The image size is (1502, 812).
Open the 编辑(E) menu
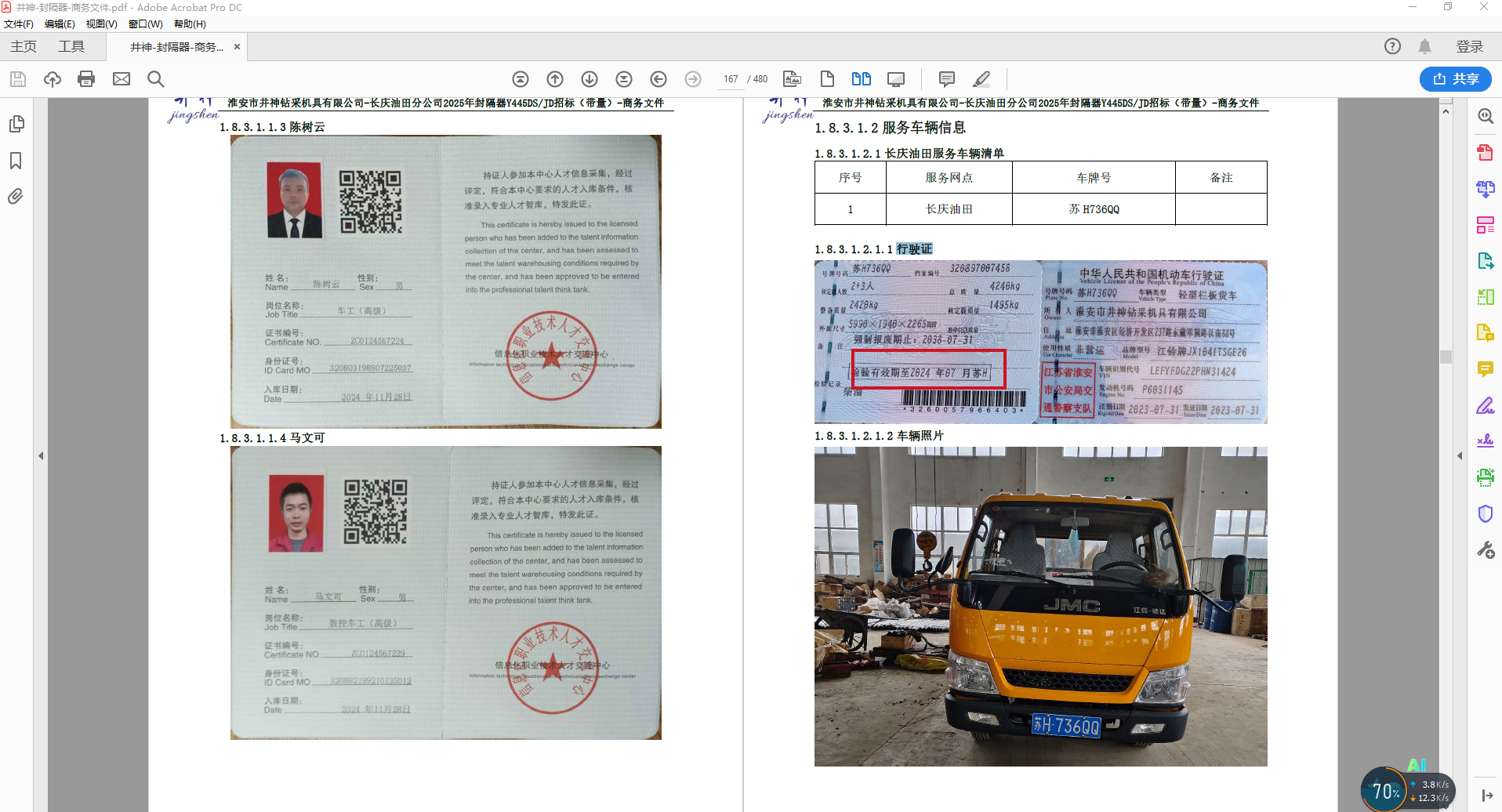tap(60, 24)
